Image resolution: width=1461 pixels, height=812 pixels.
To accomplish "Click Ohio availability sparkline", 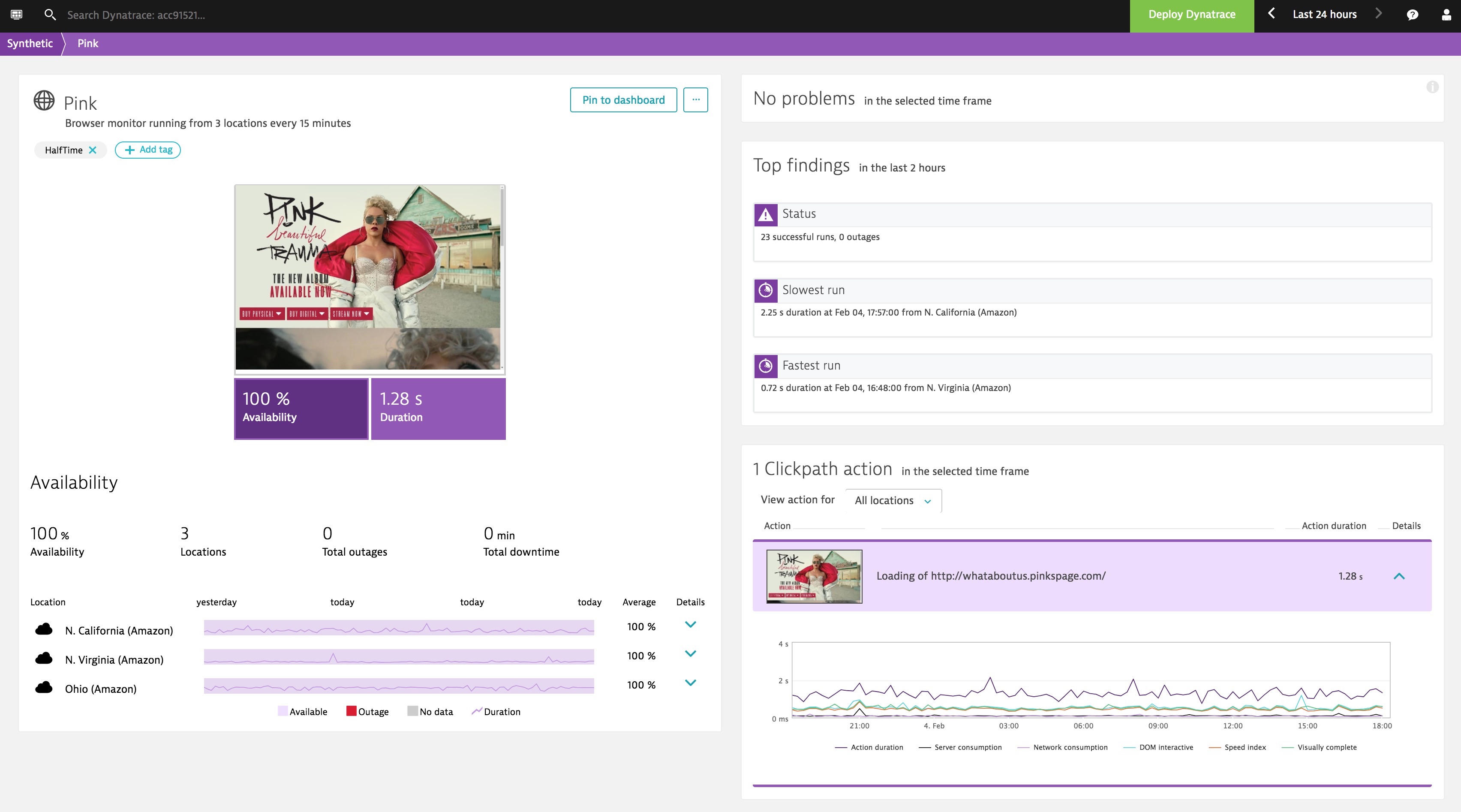I will pos(399,686).
